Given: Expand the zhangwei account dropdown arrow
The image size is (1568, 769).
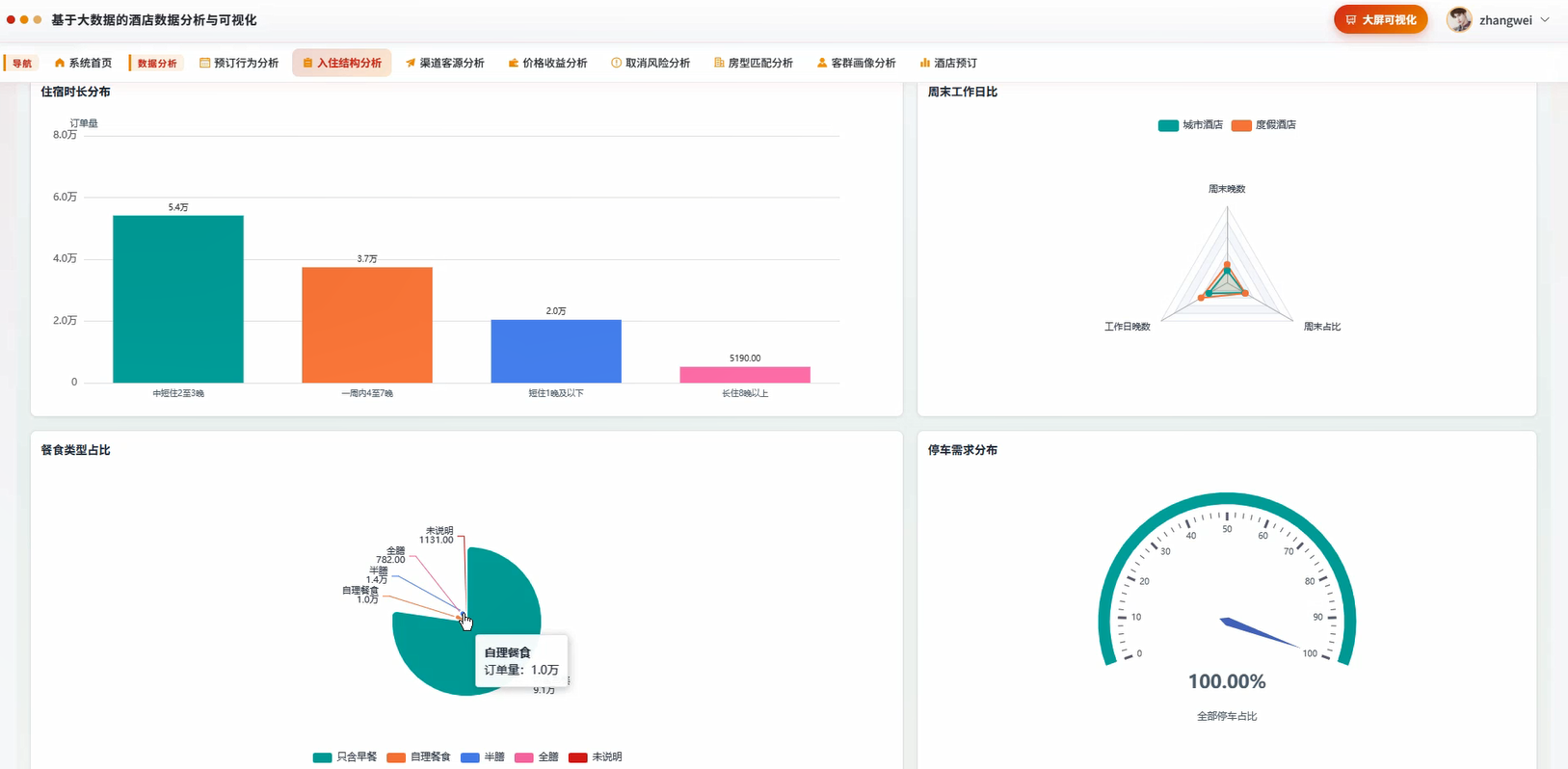Looking at the screenshot, I should click(x=1545, y=19).
